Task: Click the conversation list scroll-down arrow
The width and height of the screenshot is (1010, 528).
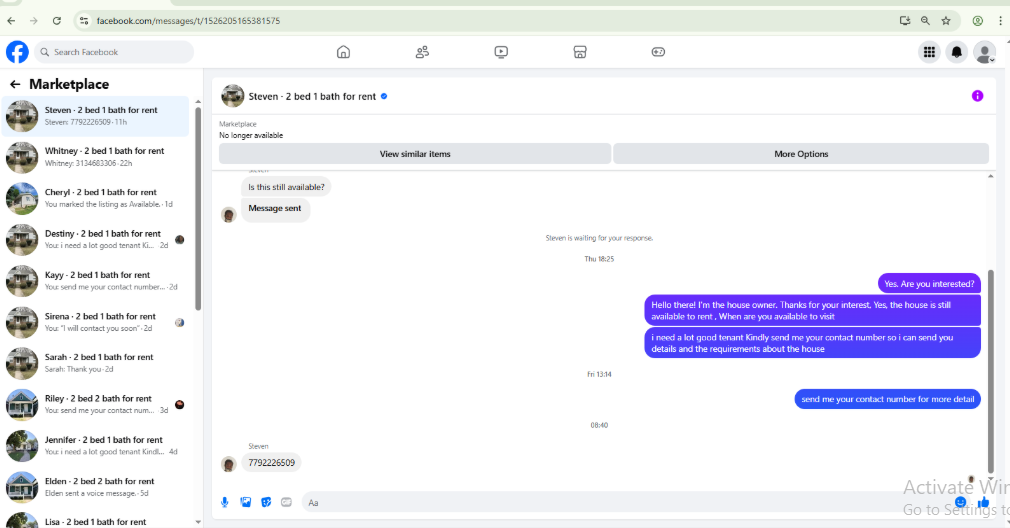Action: point(198,522)
